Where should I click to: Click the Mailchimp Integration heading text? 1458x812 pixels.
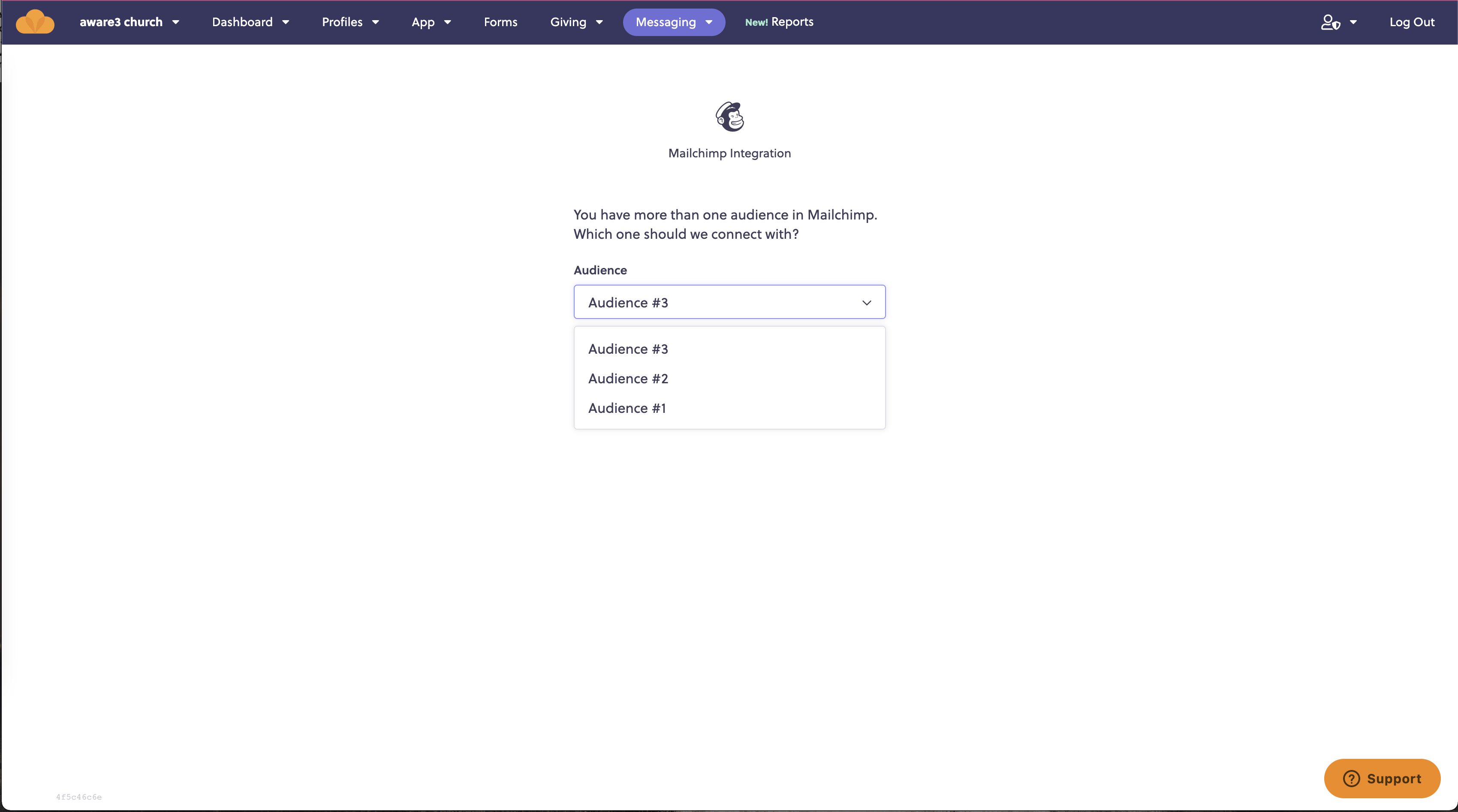pos(729,153)
